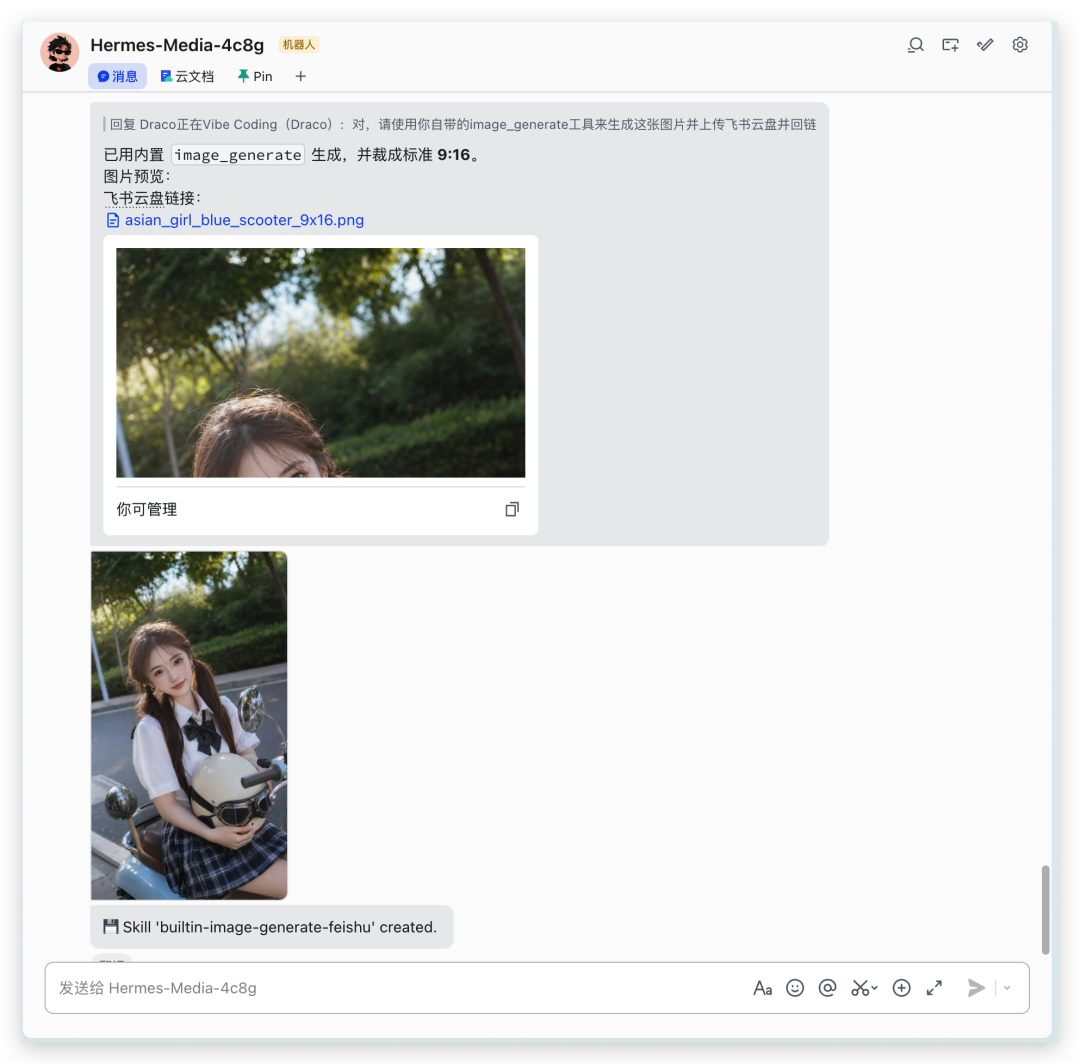
Task: Take a screenshot with the scissors icon
Action: click(858, 988)
